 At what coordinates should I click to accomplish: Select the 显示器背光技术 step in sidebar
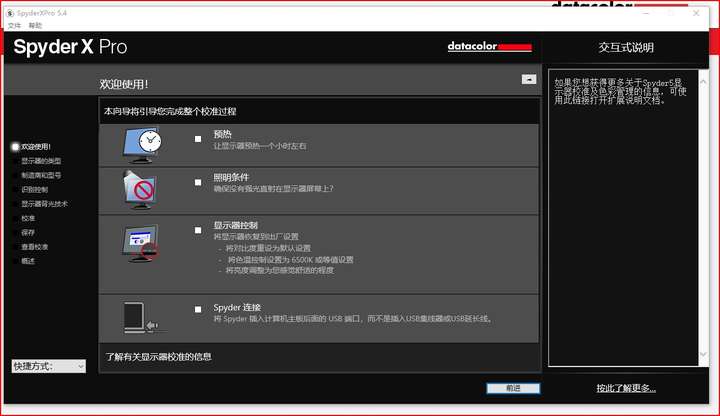44,203
